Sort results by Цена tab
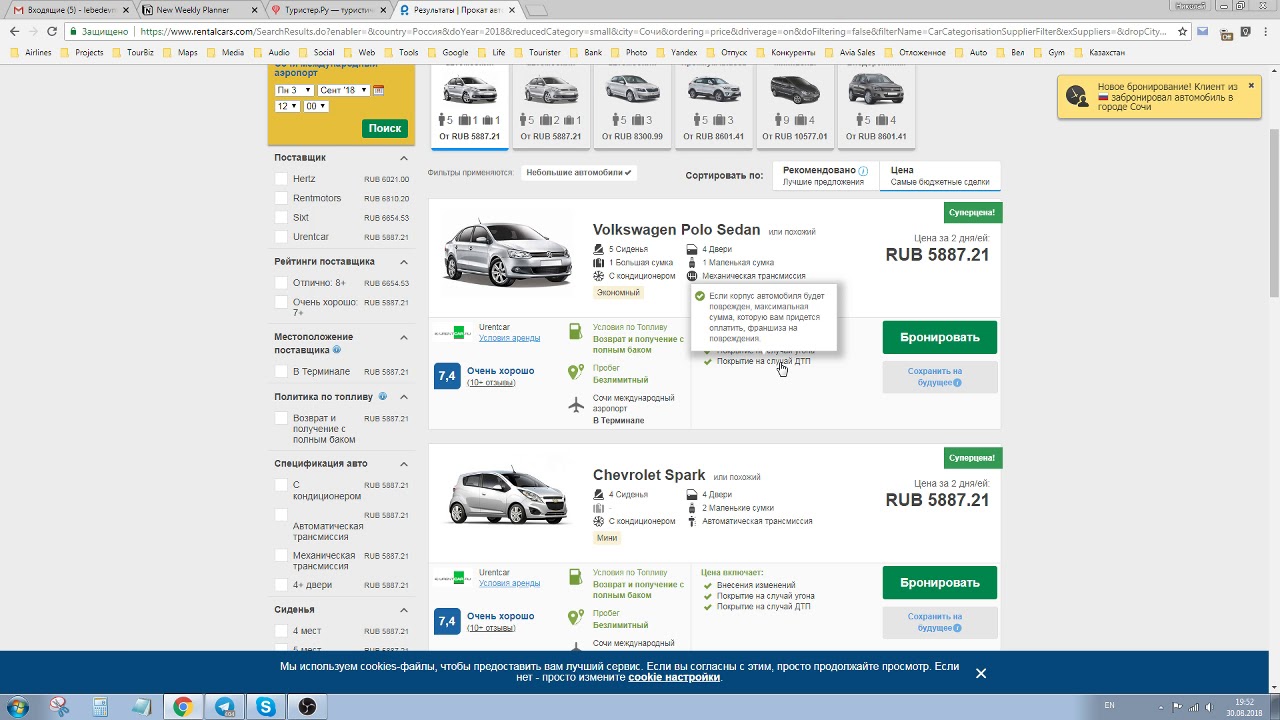Viewport: 1280px width, 720px height. click(940, 176)
